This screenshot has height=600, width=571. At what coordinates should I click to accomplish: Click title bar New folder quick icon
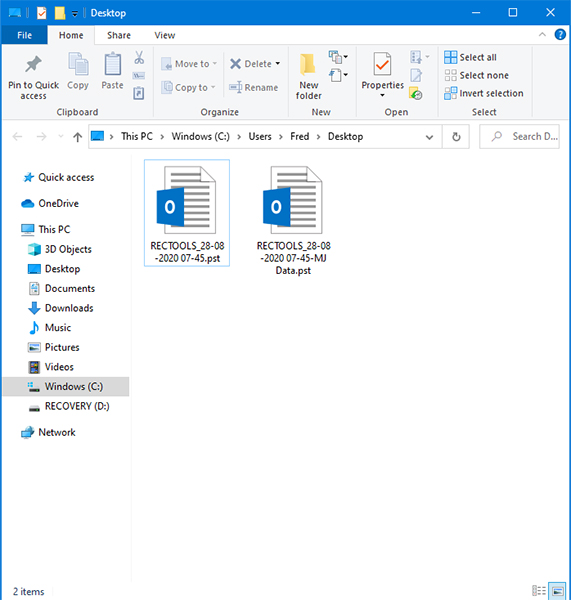[60, 13]
